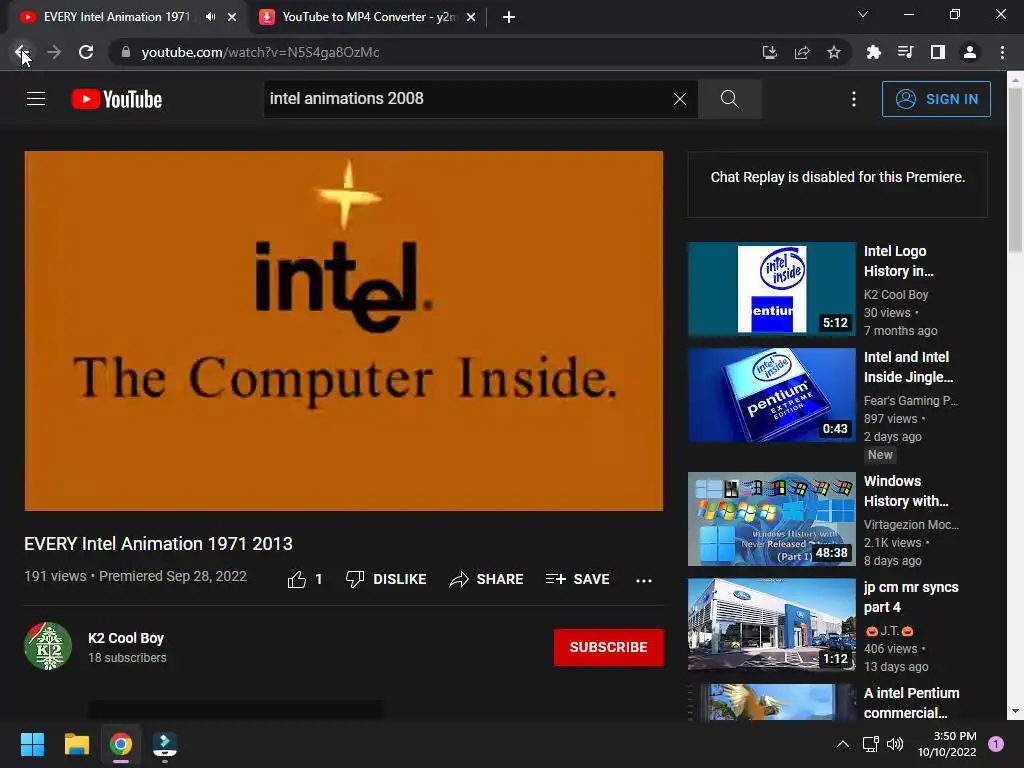Open the fourth taskbar app icon
Screen dimensions: 1024x768
coord(165,745)
